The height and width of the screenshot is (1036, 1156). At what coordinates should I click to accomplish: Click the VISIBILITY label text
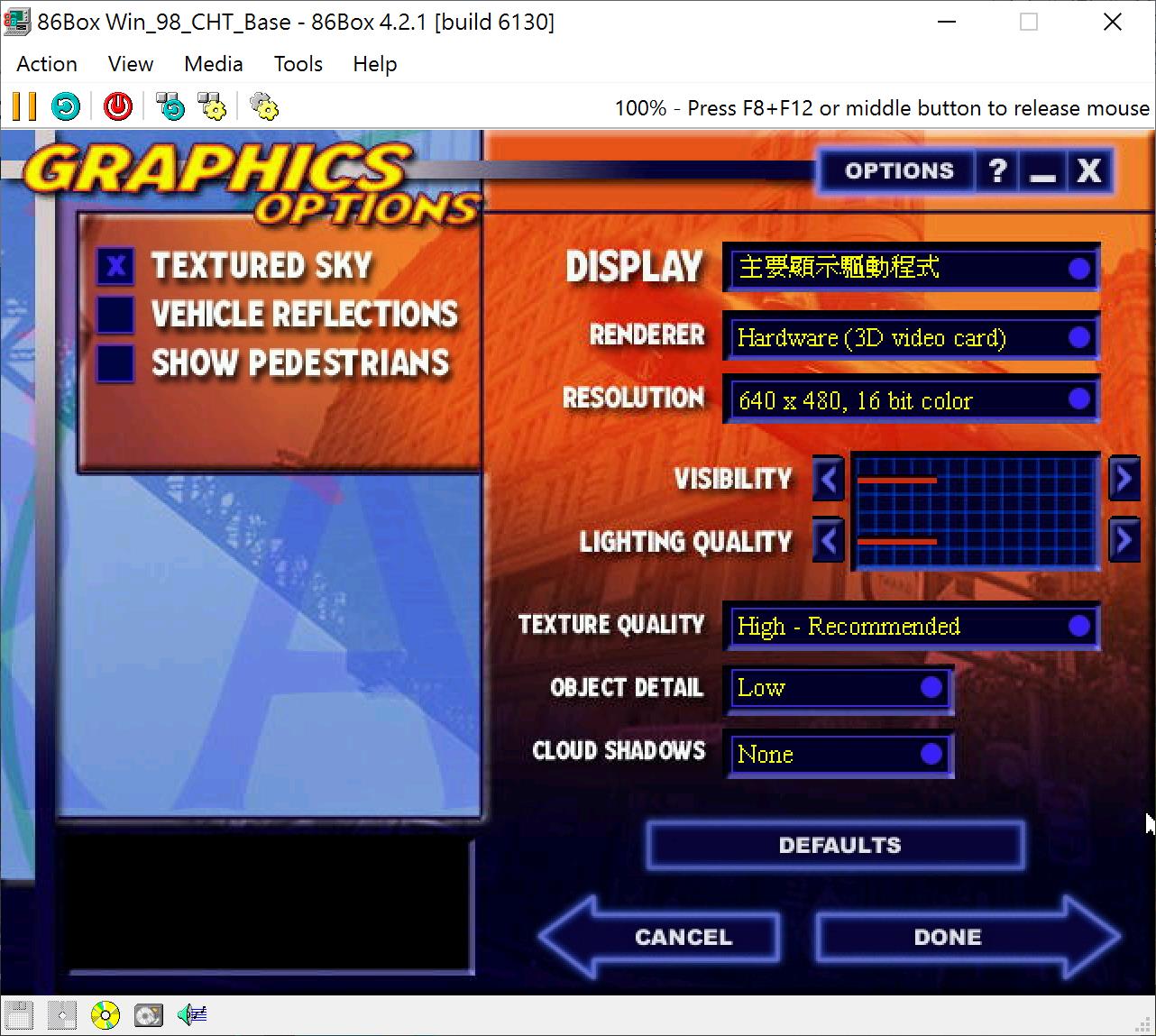pos(733,479)
